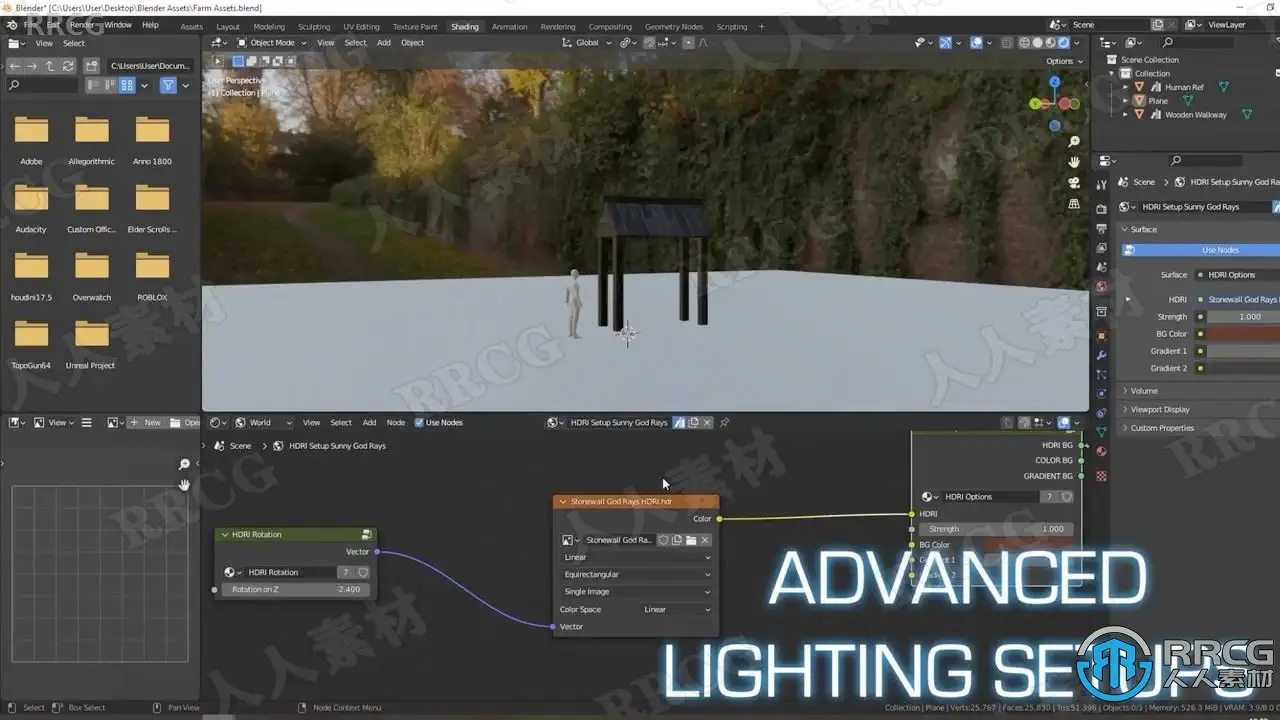Switch file browser to thumbnail display mode
The image size is (1280, 720).
[x=127, y=86]
